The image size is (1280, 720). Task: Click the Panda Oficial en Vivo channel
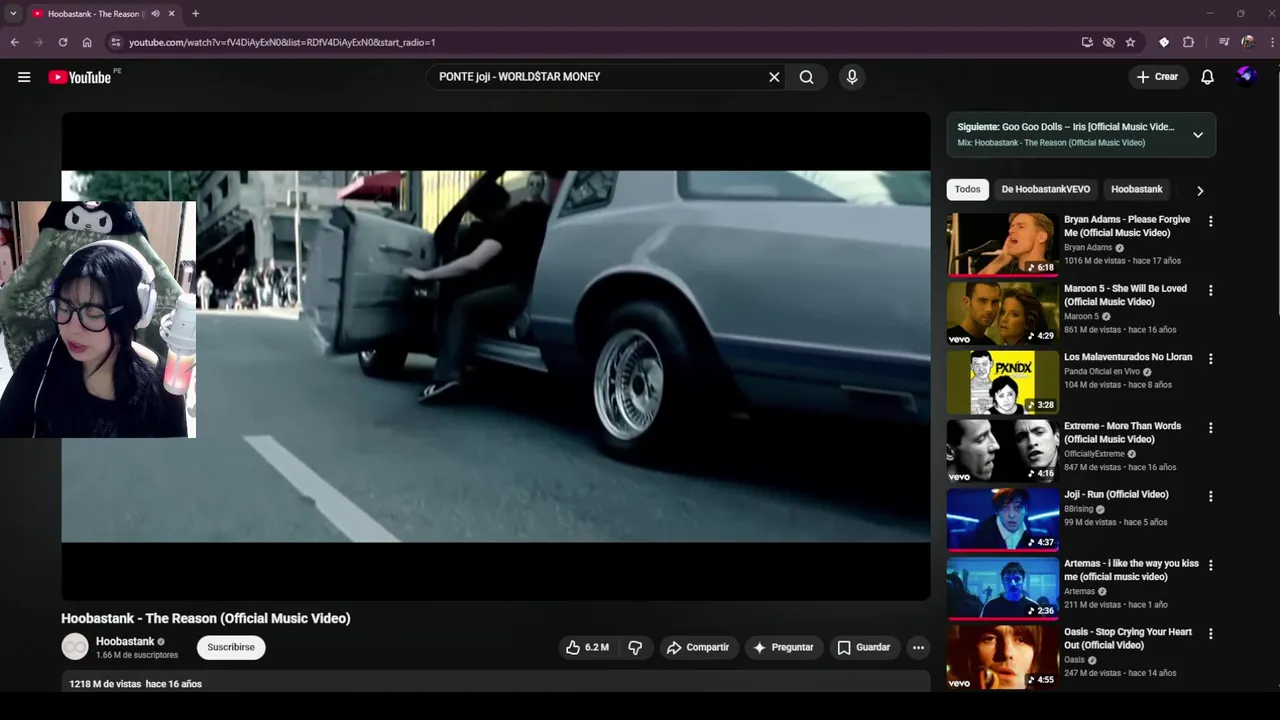pyautogui.click(x=1102, y=371)
